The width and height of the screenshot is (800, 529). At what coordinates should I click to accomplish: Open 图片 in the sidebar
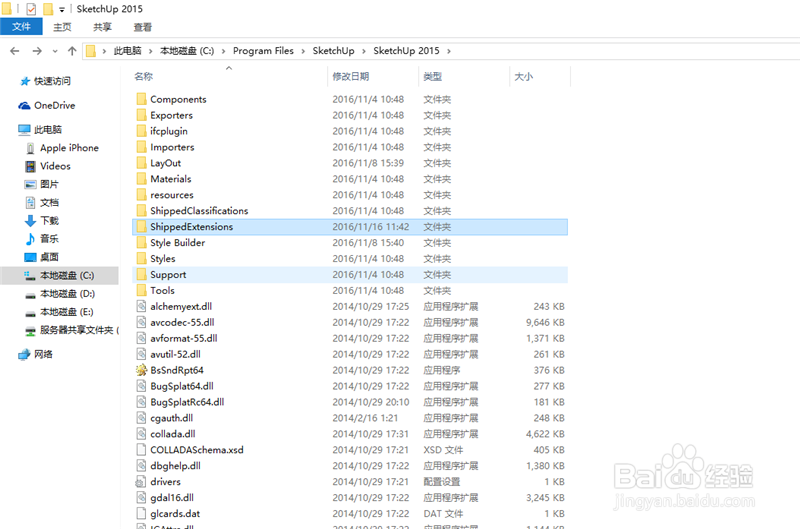[x=41, y=184]
